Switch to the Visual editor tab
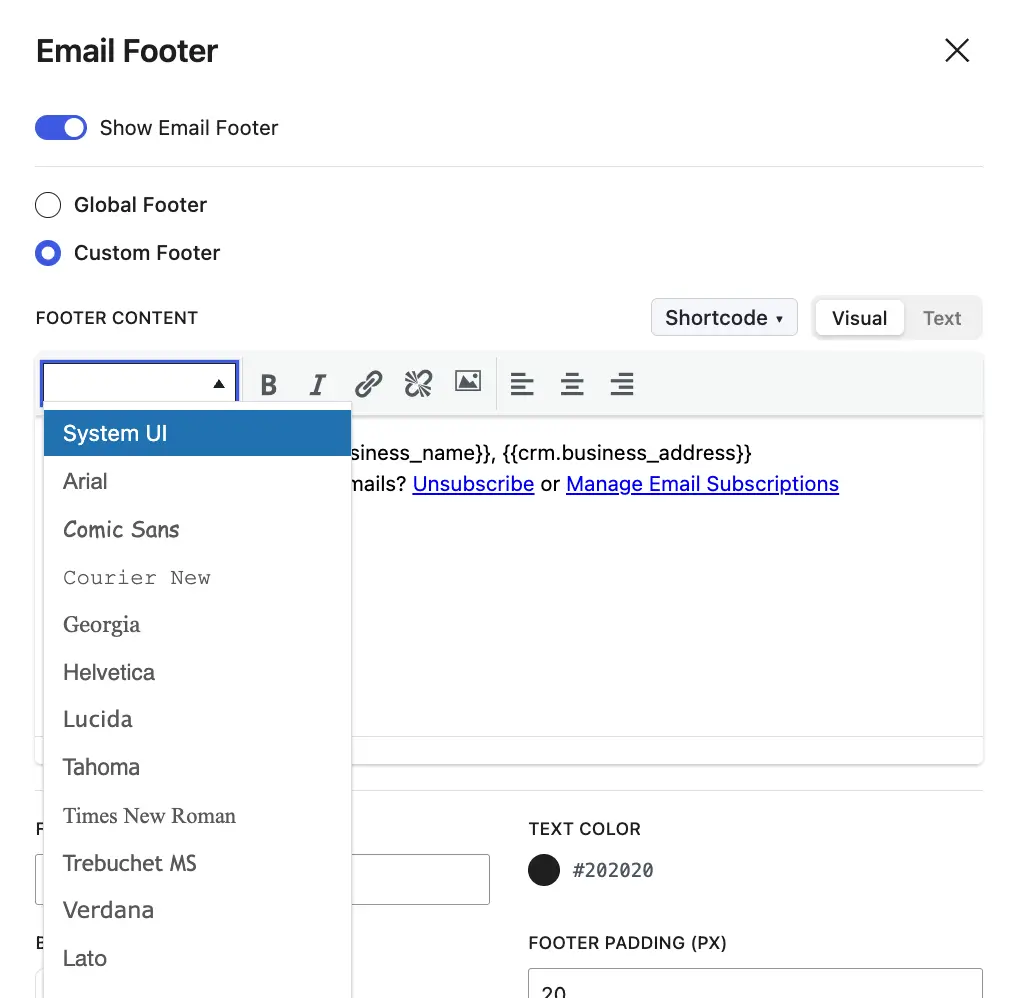Viewport: 1016px width, 998px height. pyautogui.click(x=859, y=318)
